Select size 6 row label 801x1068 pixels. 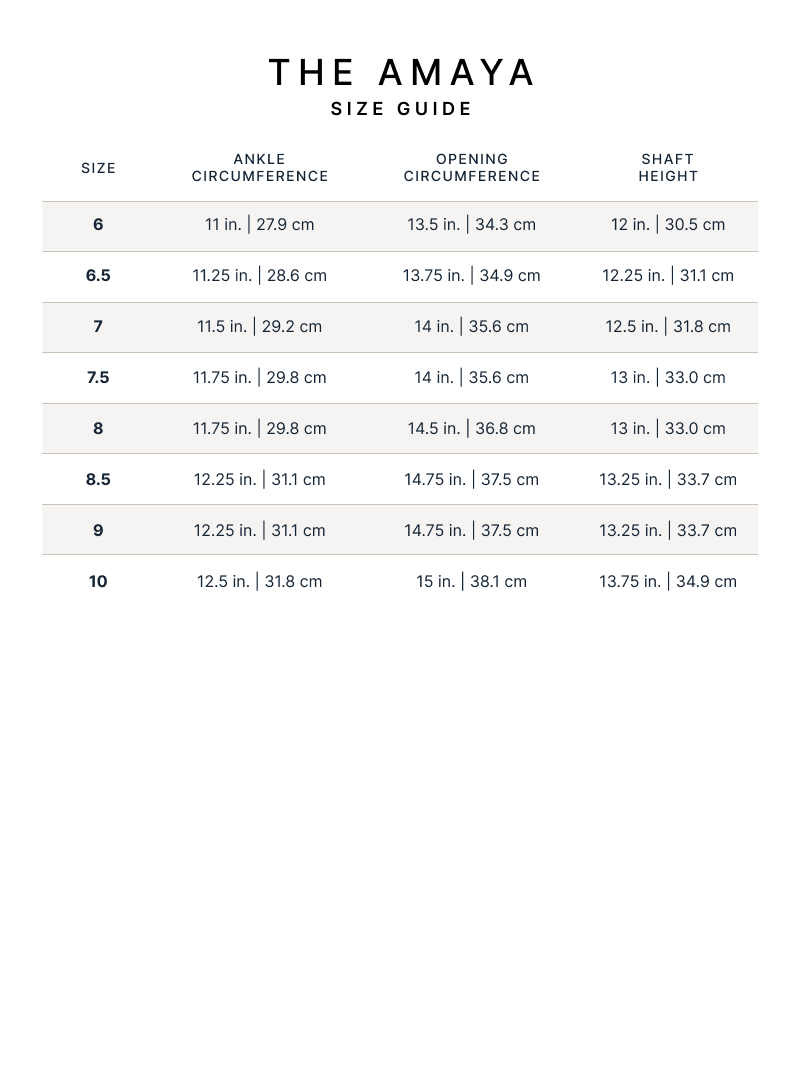point(98,225)
